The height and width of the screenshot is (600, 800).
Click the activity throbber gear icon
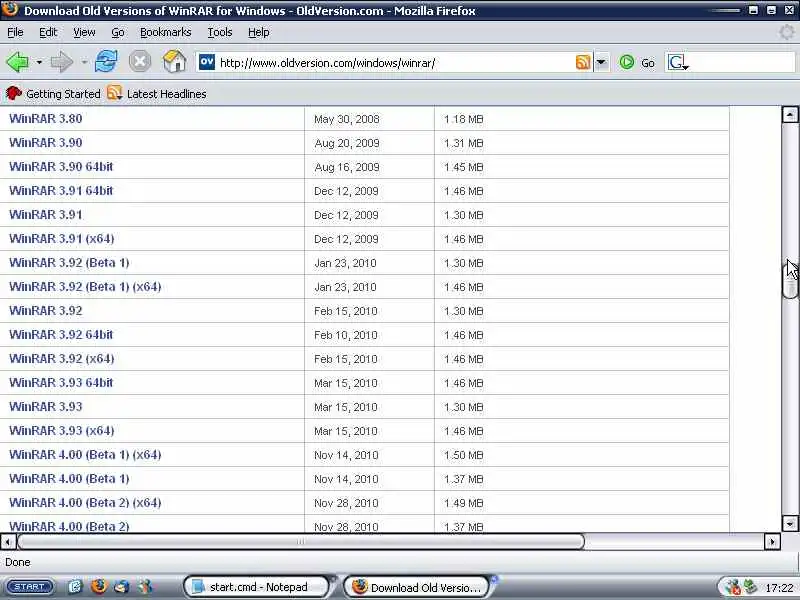pos(786,32)
